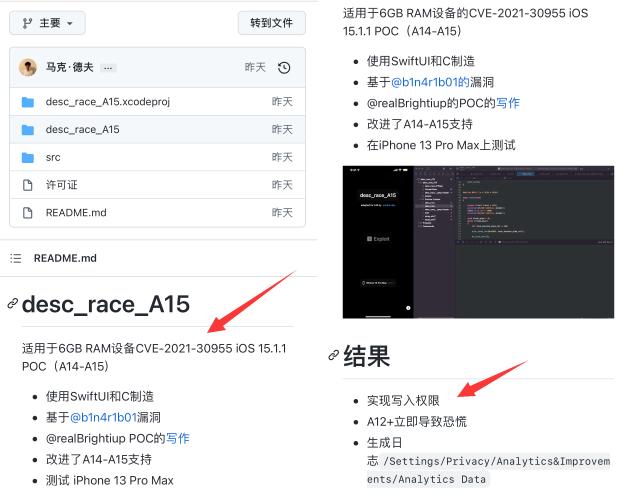Click 改进了A14-A15支持 in right panel
Viewport: 634px width, 498px height.
(420, 124)
